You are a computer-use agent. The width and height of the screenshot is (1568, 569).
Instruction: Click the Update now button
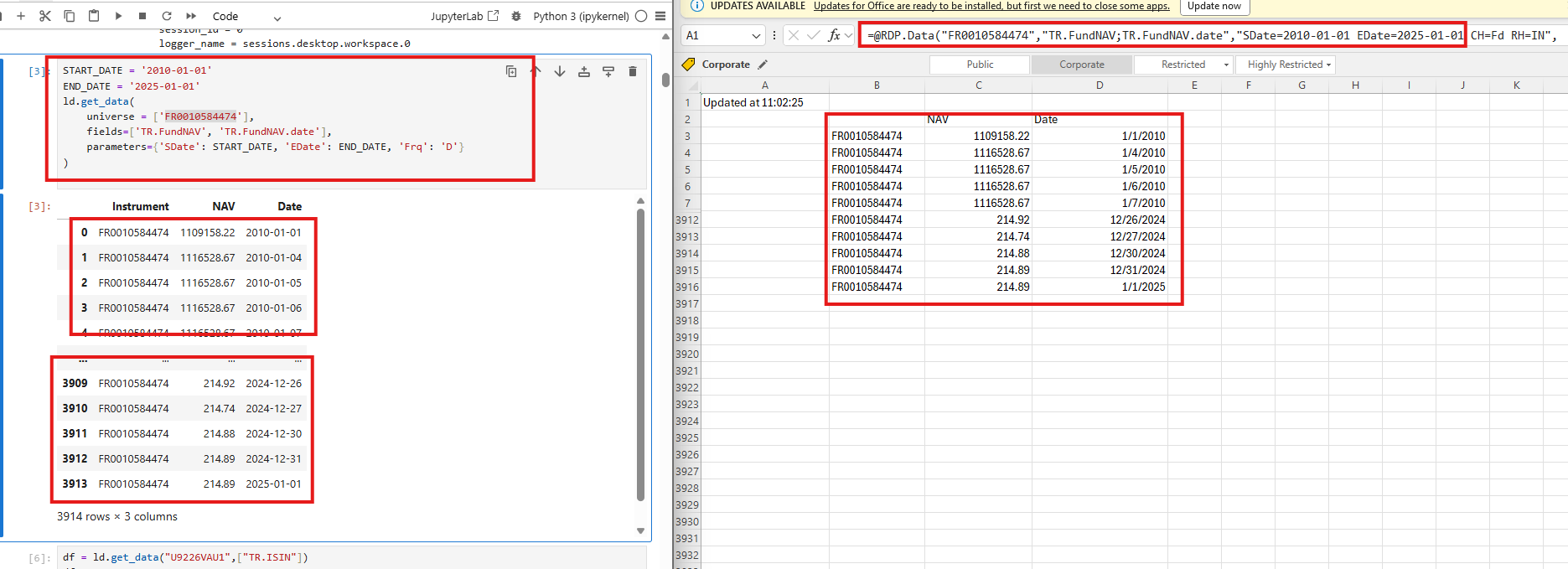[x=1214, y=6]
